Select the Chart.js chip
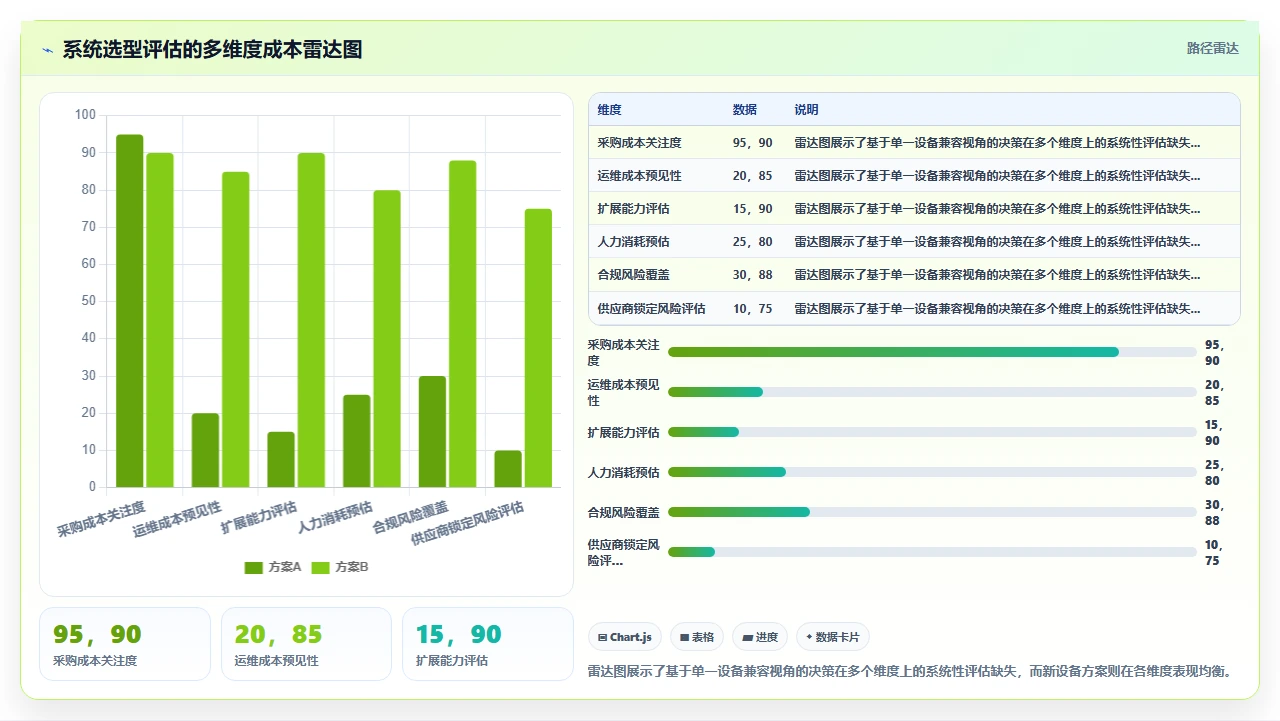Viewport: 1280px width, 721px height. [625, 637]
